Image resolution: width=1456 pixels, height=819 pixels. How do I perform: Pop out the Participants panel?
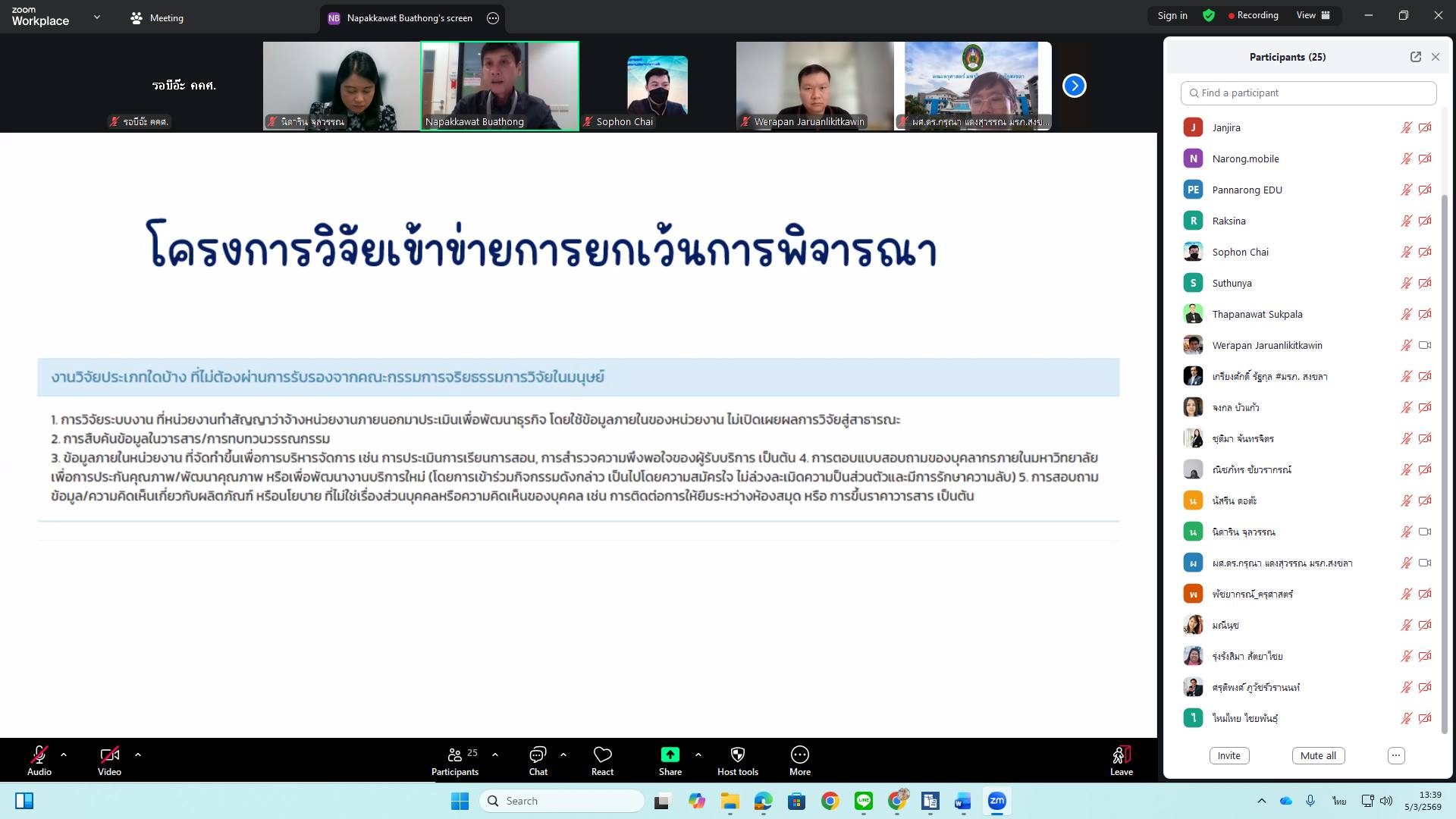pos(1415,57)
